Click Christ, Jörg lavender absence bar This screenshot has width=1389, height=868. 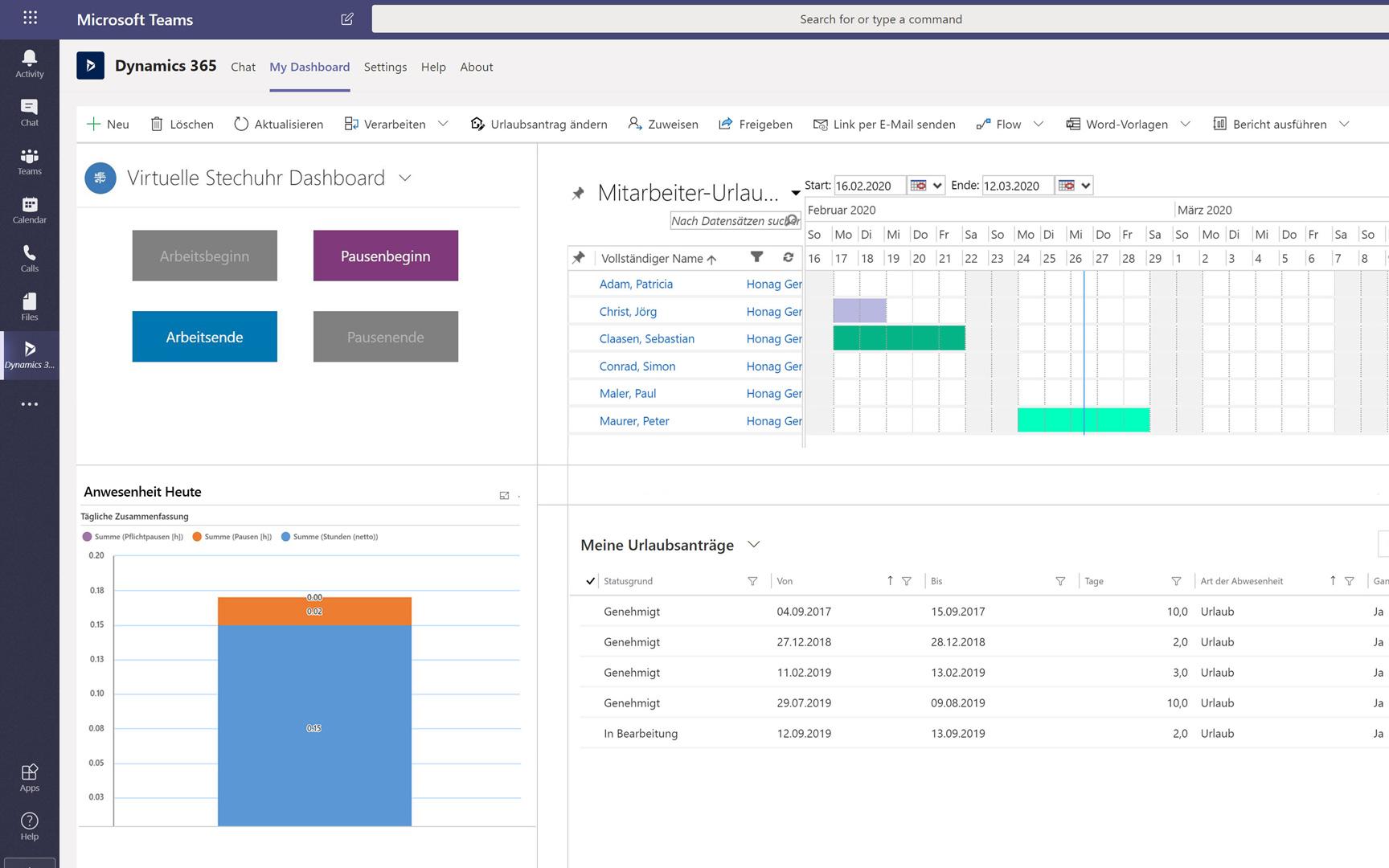point(860,310)
